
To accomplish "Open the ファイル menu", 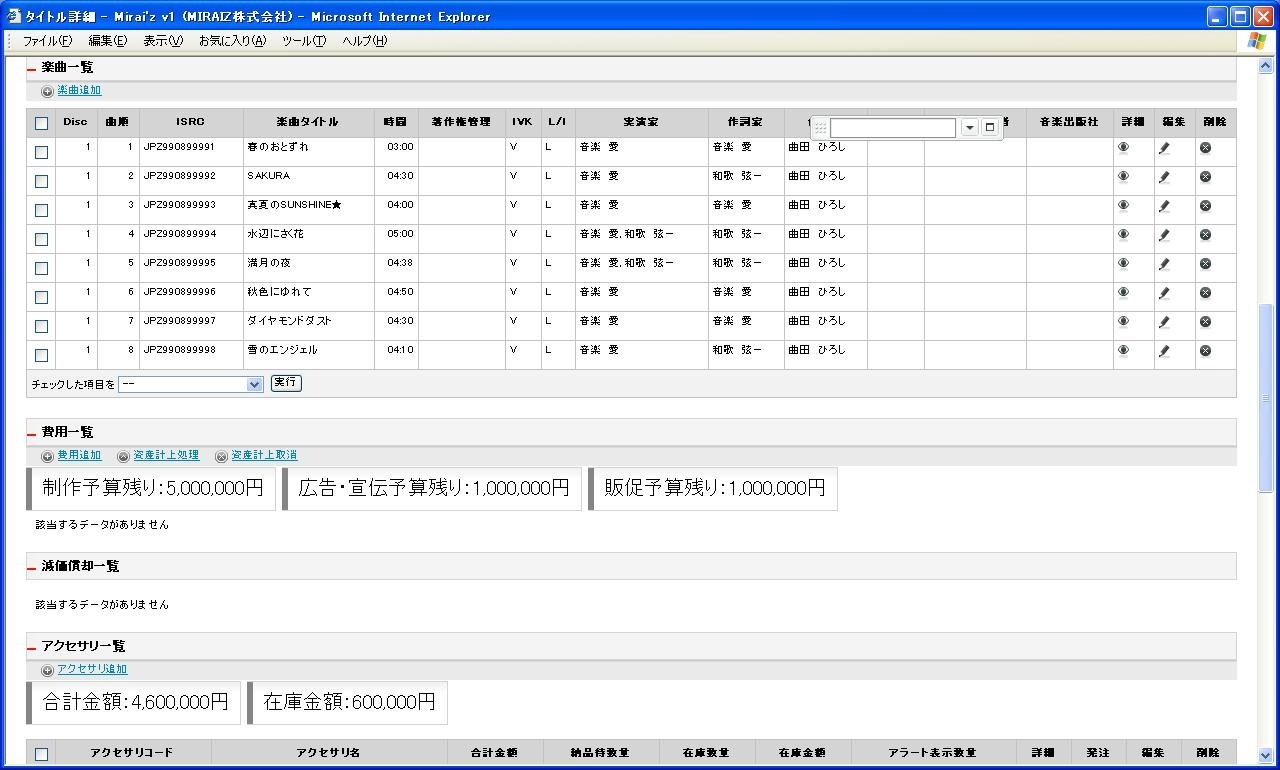I will [x=47, y=41].
